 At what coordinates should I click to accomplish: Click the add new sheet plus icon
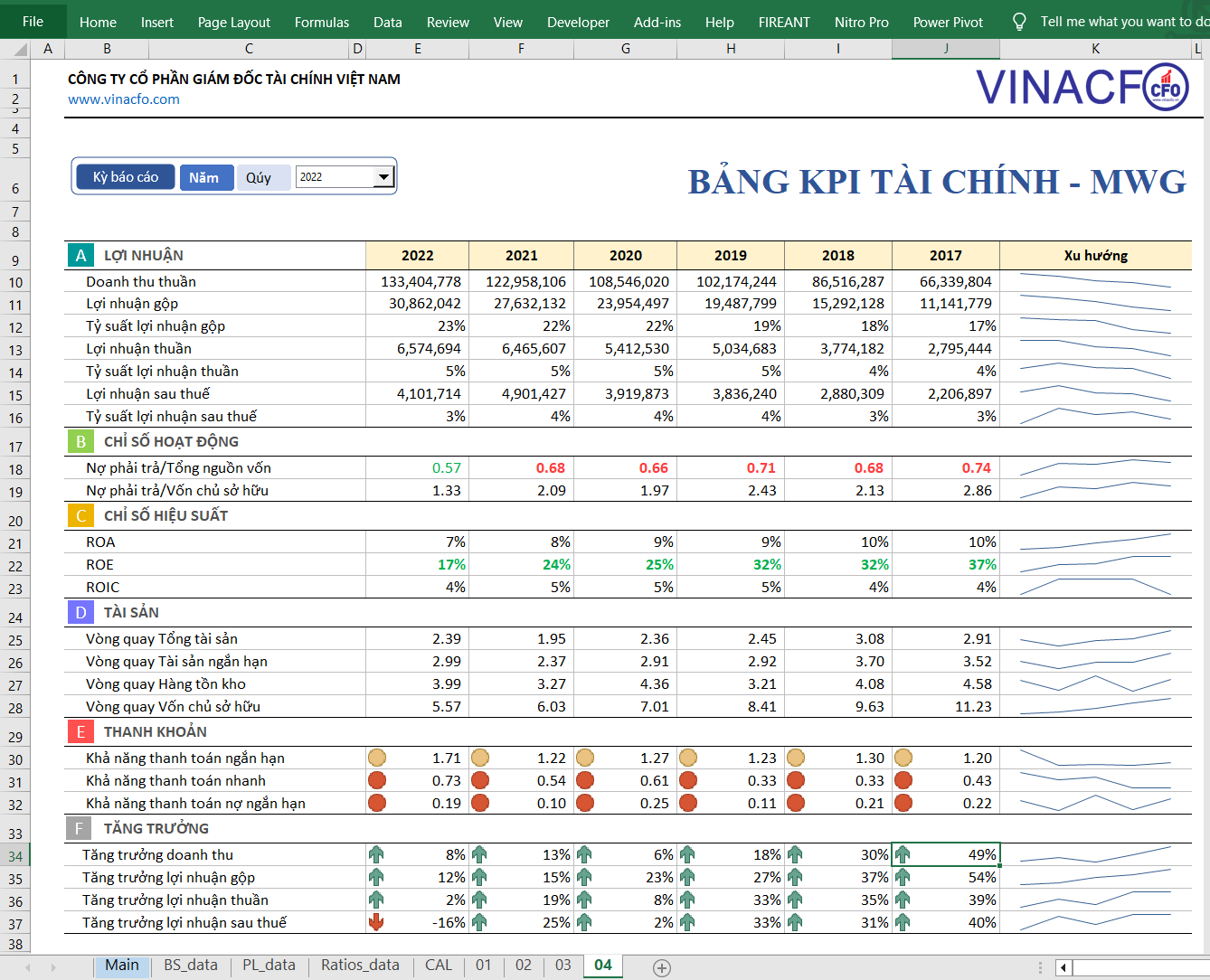[662, 967]
